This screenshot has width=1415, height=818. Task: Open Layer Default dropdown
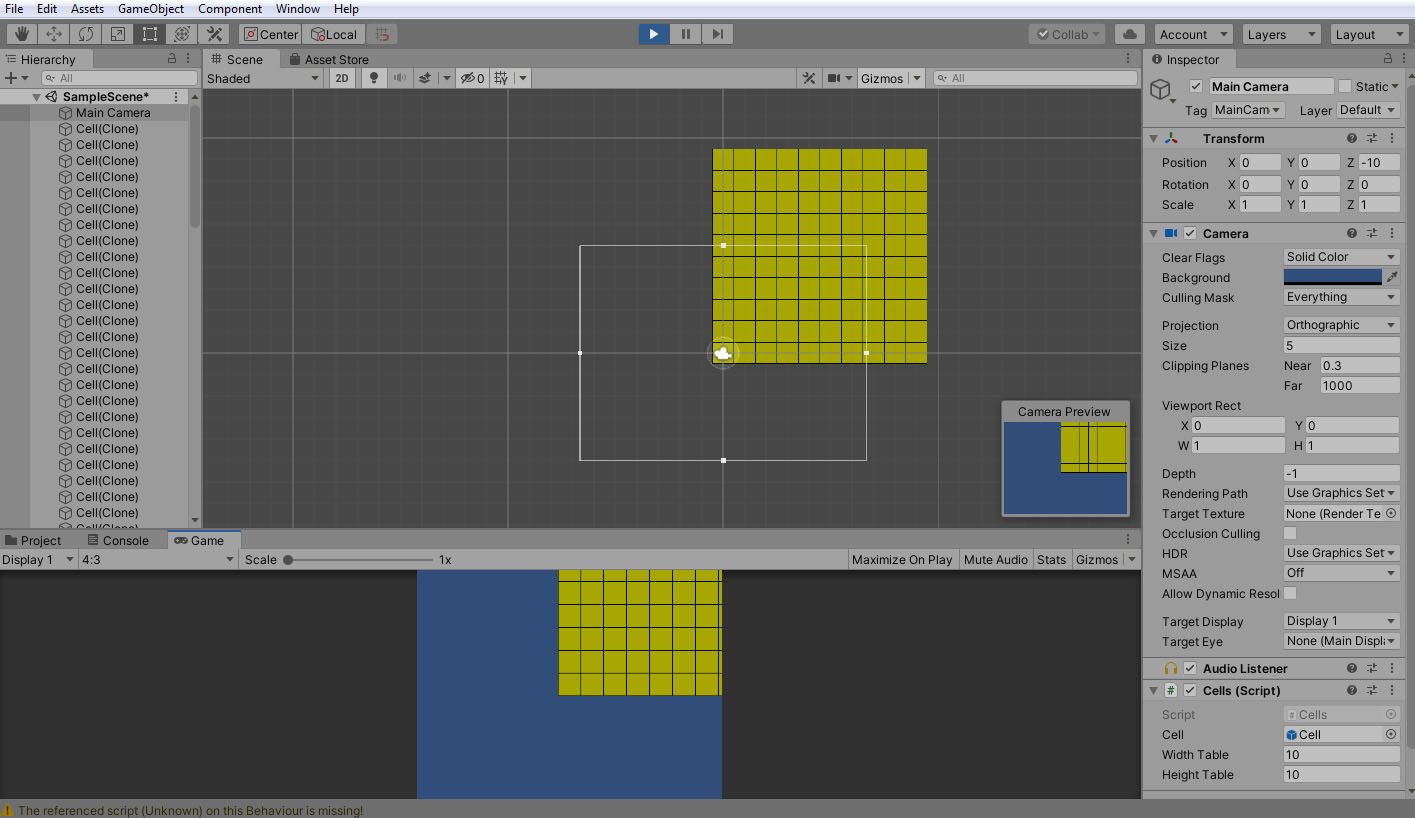[x=1367, y=110]
